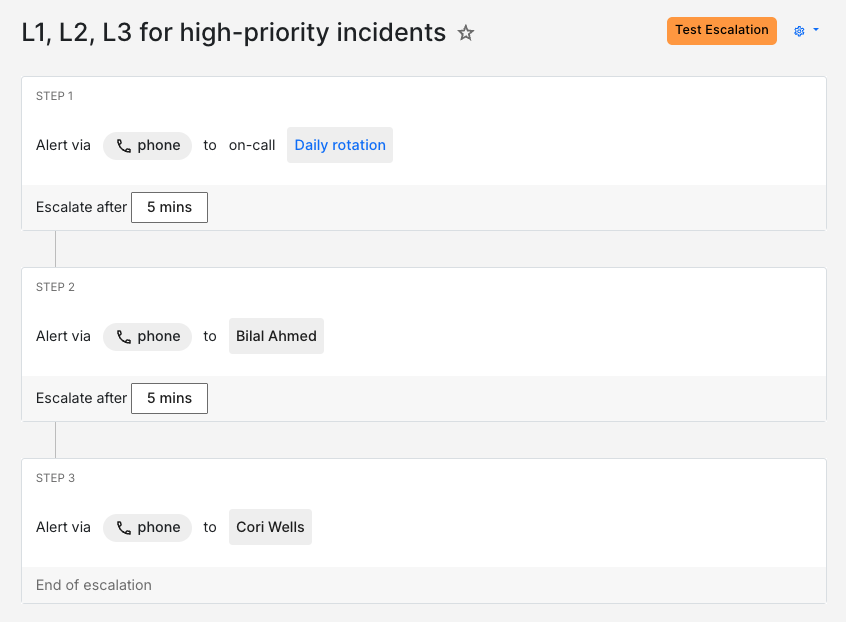Image resolution: width=846 pixels, height=622 pixels.
Task: Click the End of escalation footer
Action: (x=95, y=585)
